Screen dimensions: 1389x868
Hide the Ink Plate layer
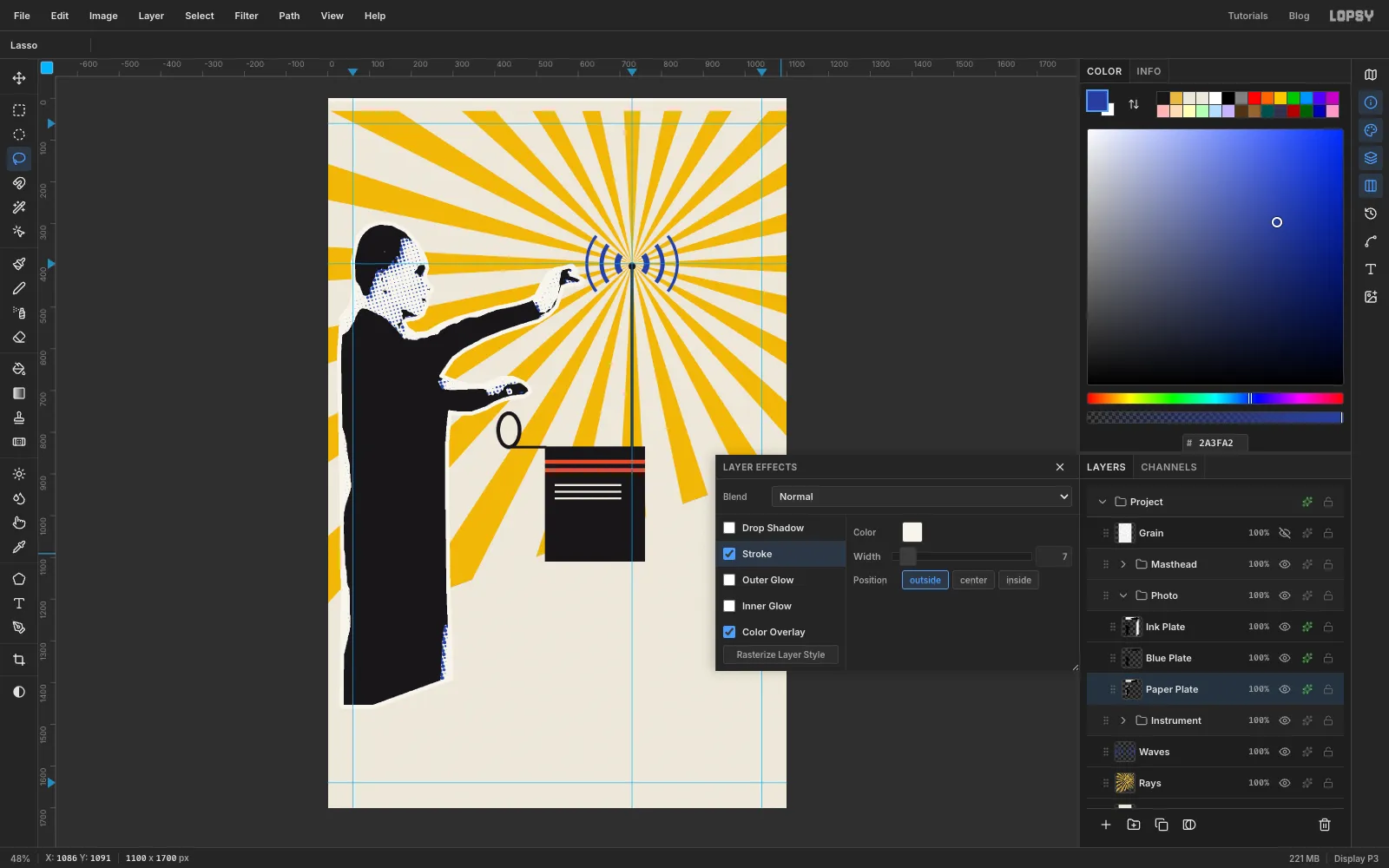[1285, 627]
